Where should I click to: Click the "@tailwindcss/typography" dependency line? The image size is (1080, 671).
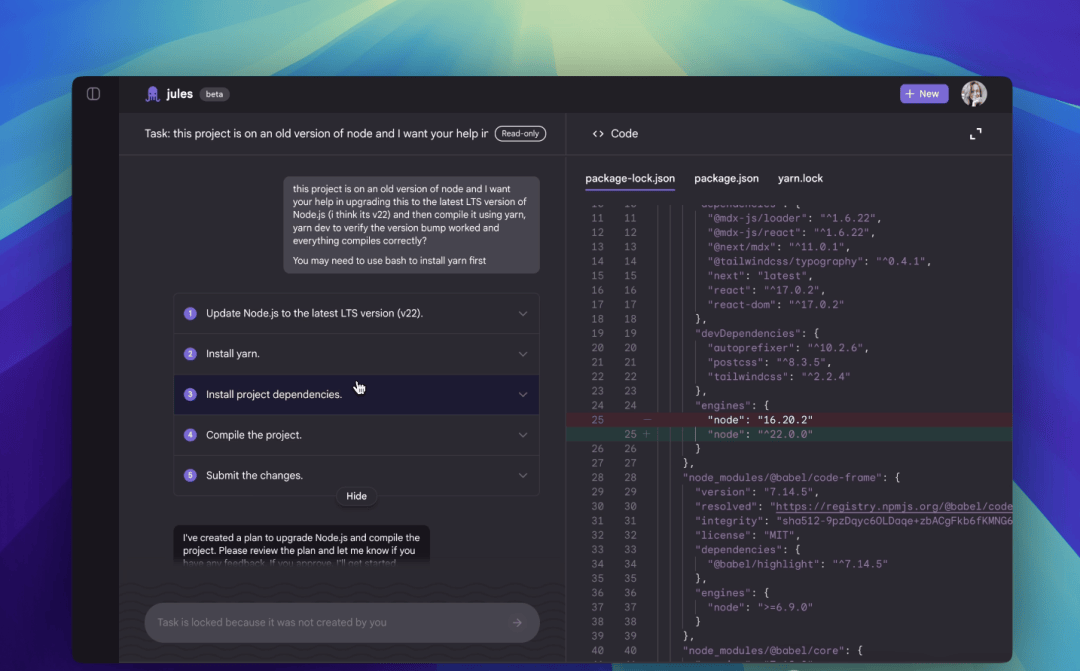click(819, 261)
